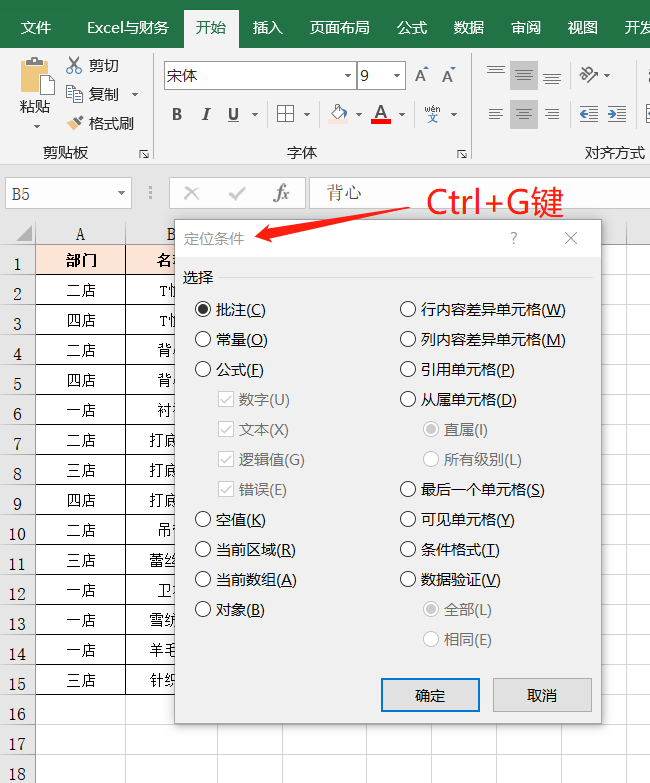Image resolution: width=650 pixels, height=783 pixels.
Task: Open the font name dropdown 宋体
Action: click(348, 76)
